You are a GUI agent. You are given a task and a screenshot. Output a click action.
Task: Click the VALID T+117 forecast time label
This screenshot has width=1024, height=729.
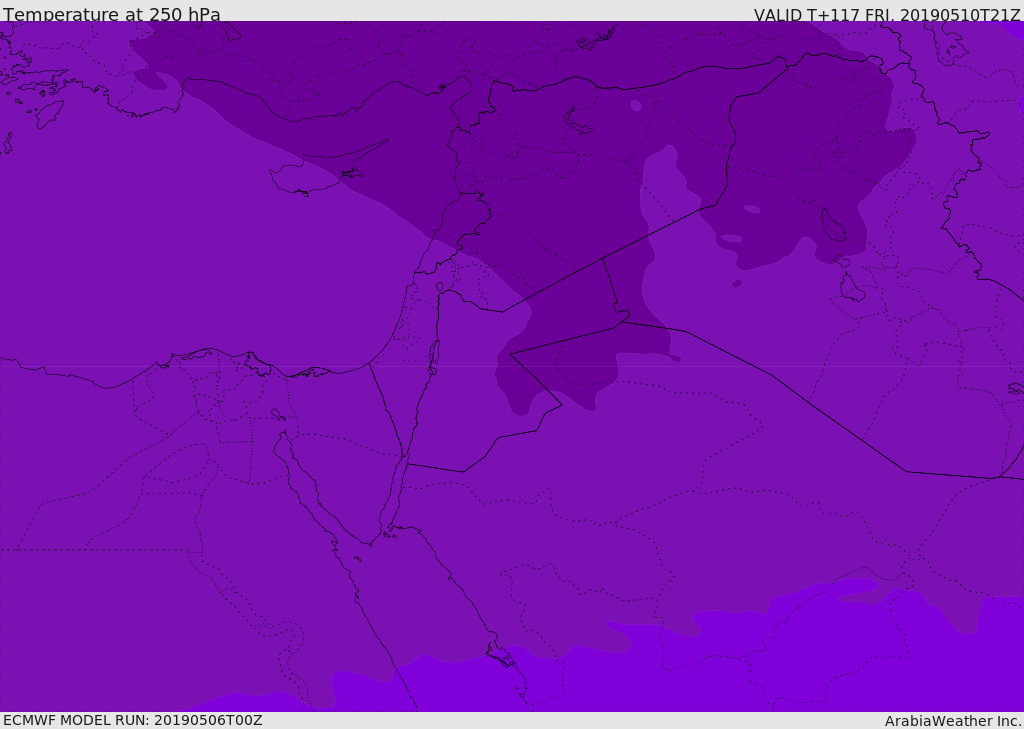point(886,15)
